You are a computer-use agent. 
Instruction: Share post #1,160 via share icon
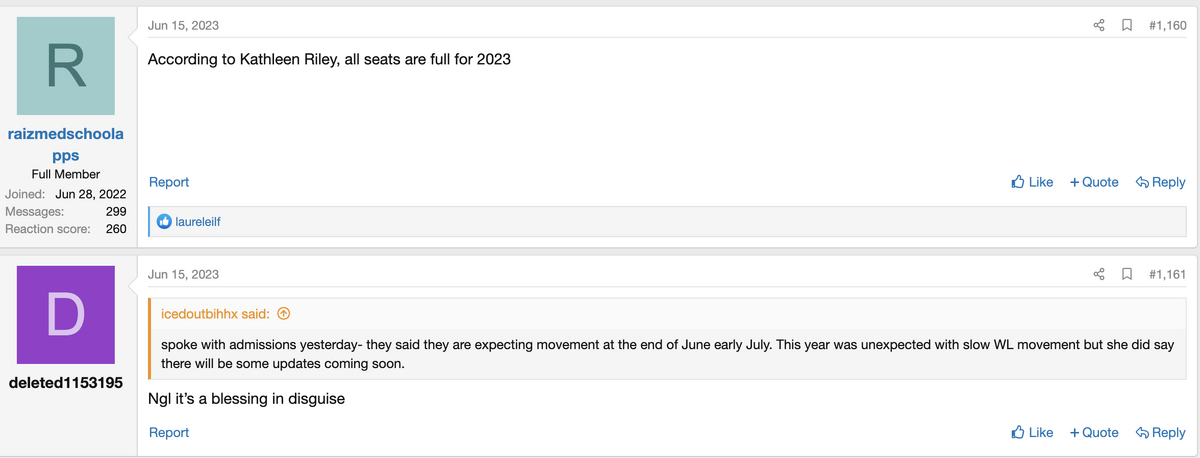click(1099, 25)
